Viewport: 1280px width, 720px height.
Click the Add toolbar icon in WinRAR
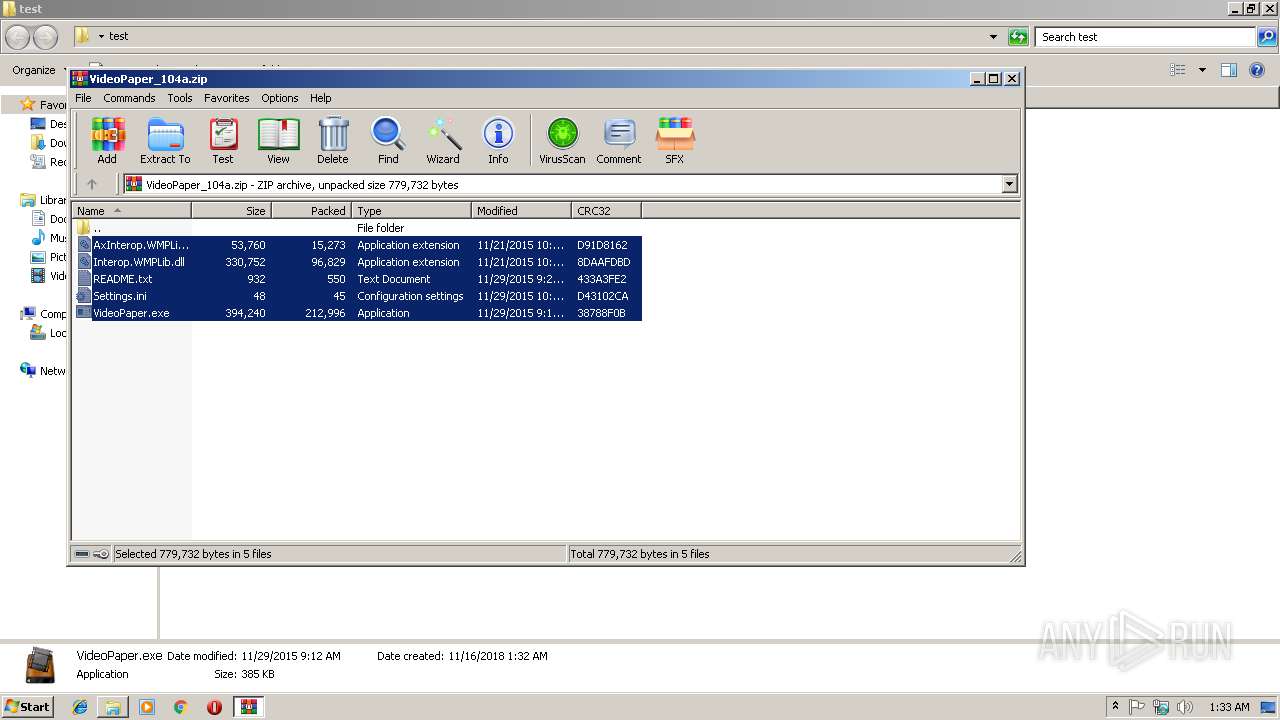point(107,140)
